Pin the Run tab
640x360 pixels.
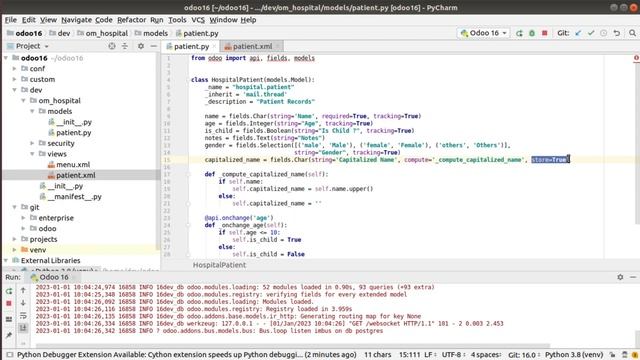tap(9, 335)
